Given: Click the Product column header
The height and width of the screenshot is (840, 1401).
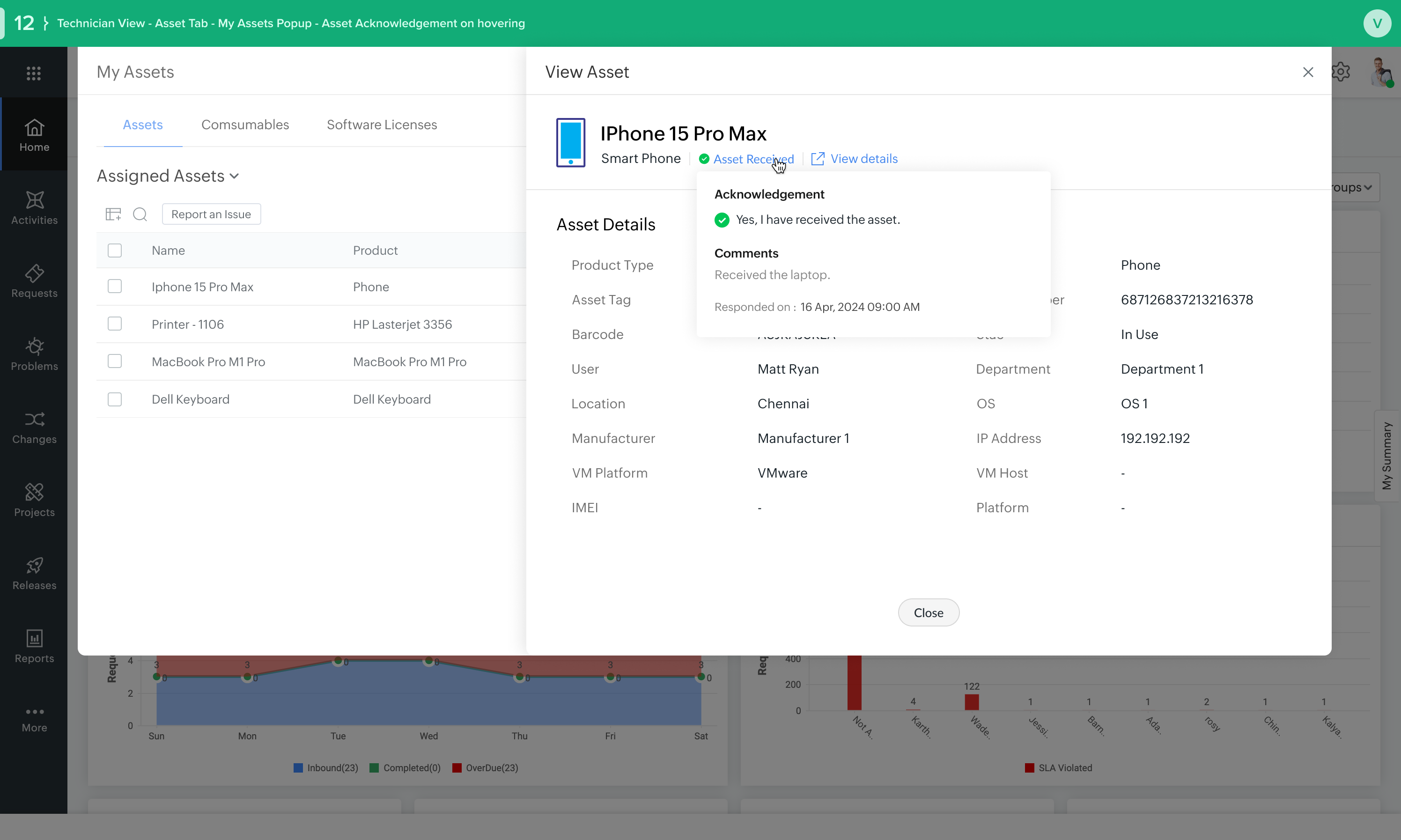Looking at the screenshot, I should coord(375,250).
